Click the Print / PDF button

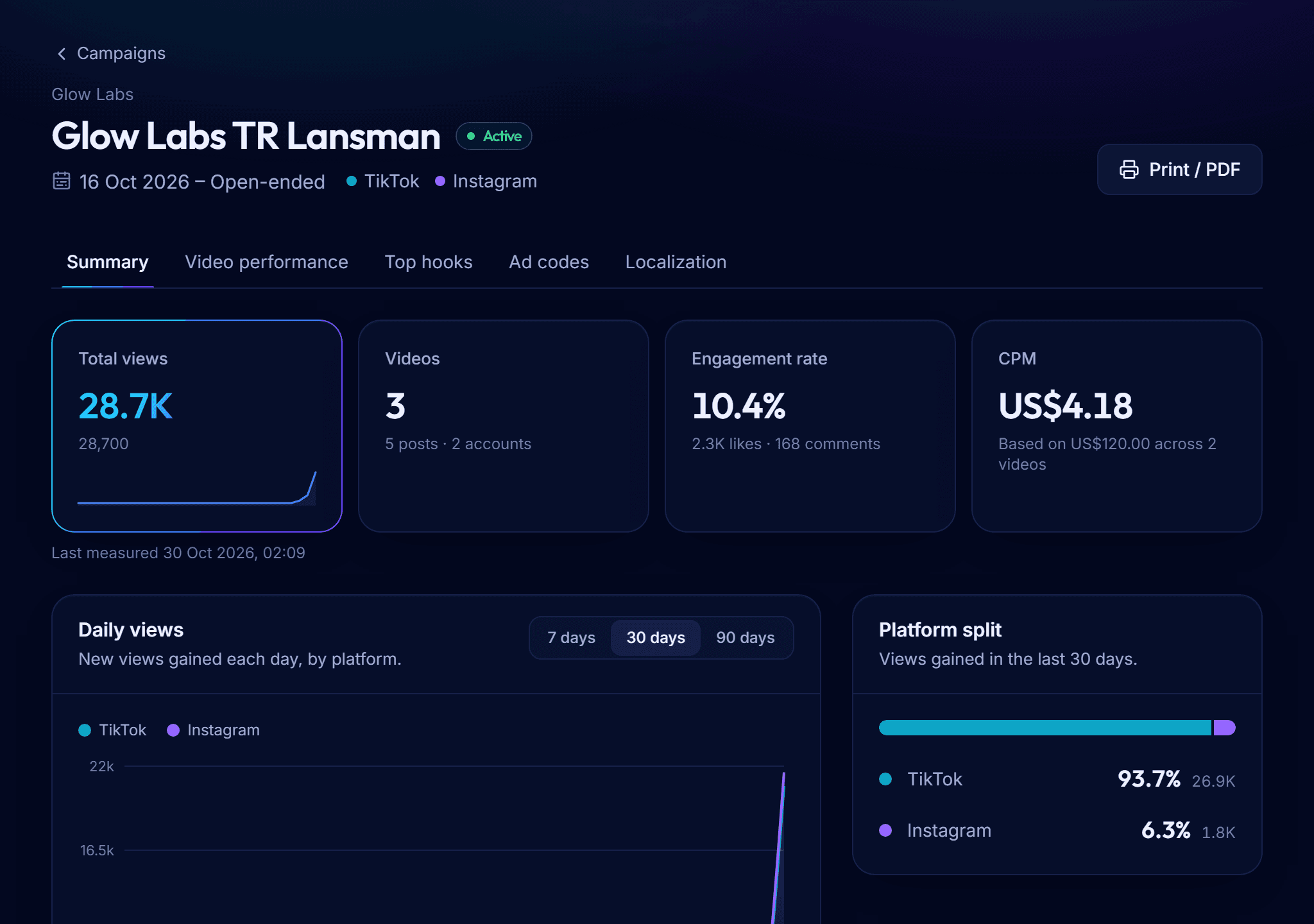[x=1179, y=169]
